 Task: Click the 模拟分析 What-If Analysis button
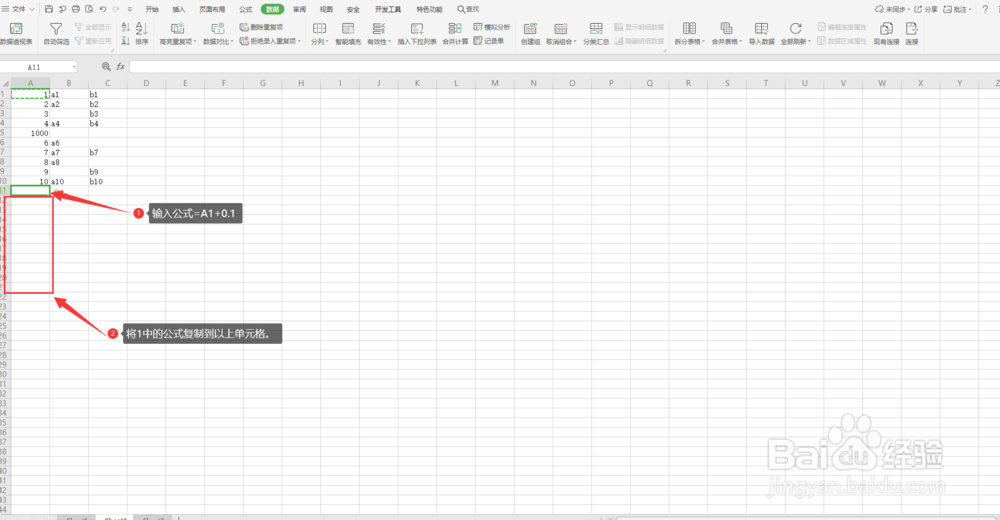[492, 27]
